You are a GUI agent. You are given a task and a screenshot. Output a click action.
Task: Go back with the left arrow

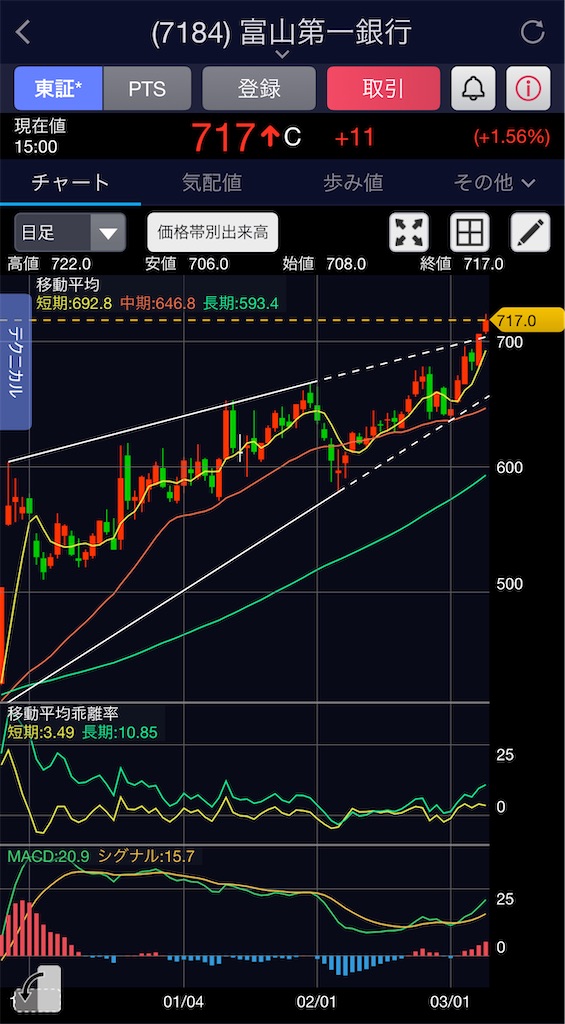pos(23,32)
